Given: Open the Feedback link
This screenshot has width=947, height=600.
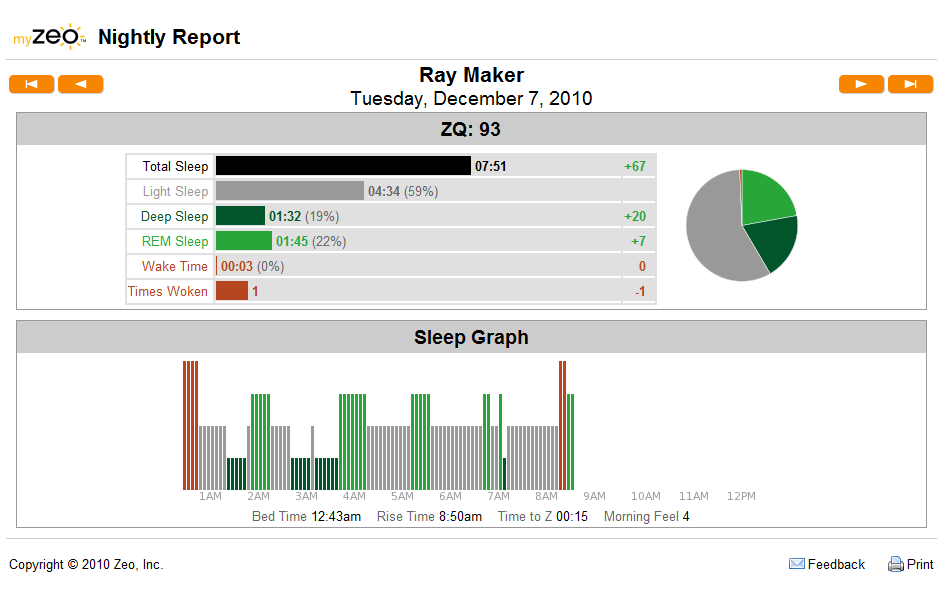Looking at the screenshot, I should [836, 564].
